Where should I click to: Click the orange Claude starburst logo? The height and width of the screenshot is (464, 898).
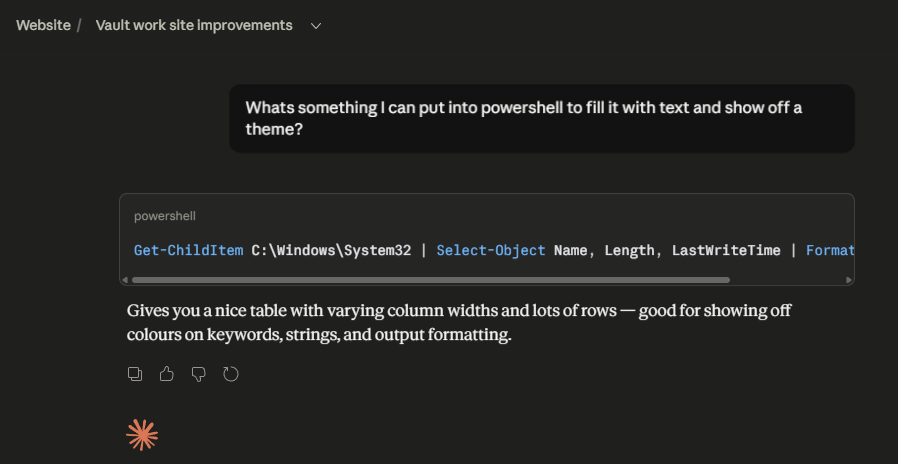click(x=142, y=434)
